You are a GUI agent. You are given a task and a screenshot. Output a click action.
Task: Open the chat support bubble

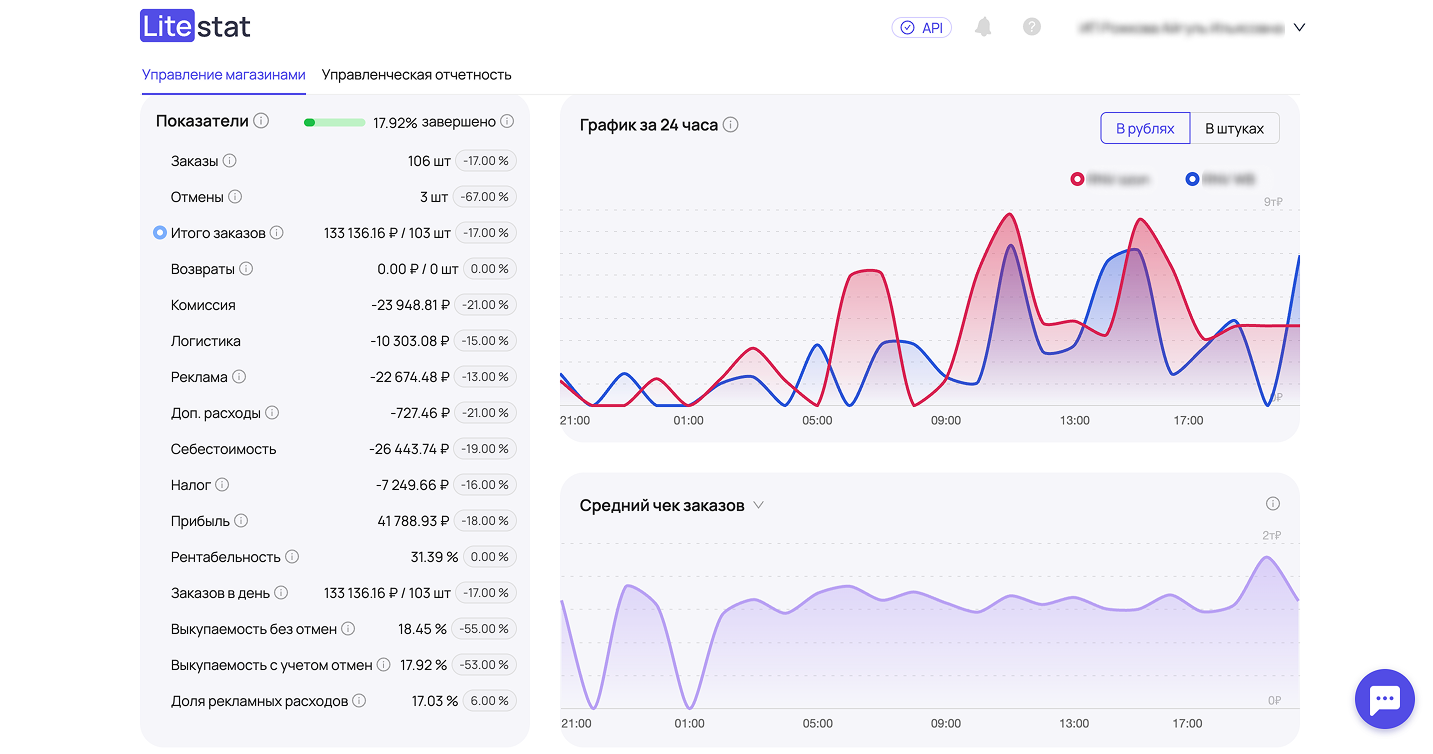coord(1384,699)
